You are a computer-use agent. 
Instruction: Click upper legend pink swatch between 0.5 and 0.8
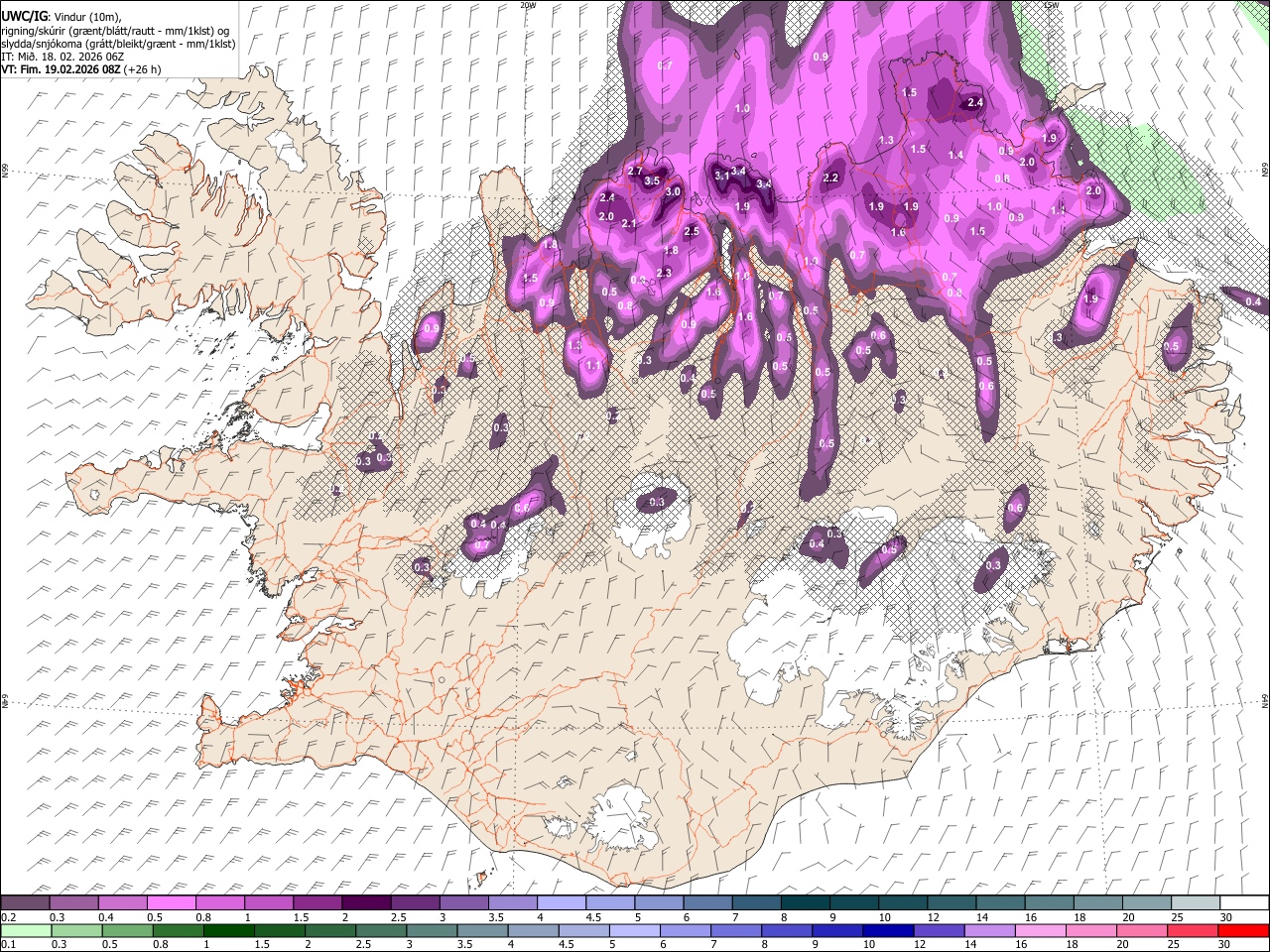click(171, 902)
